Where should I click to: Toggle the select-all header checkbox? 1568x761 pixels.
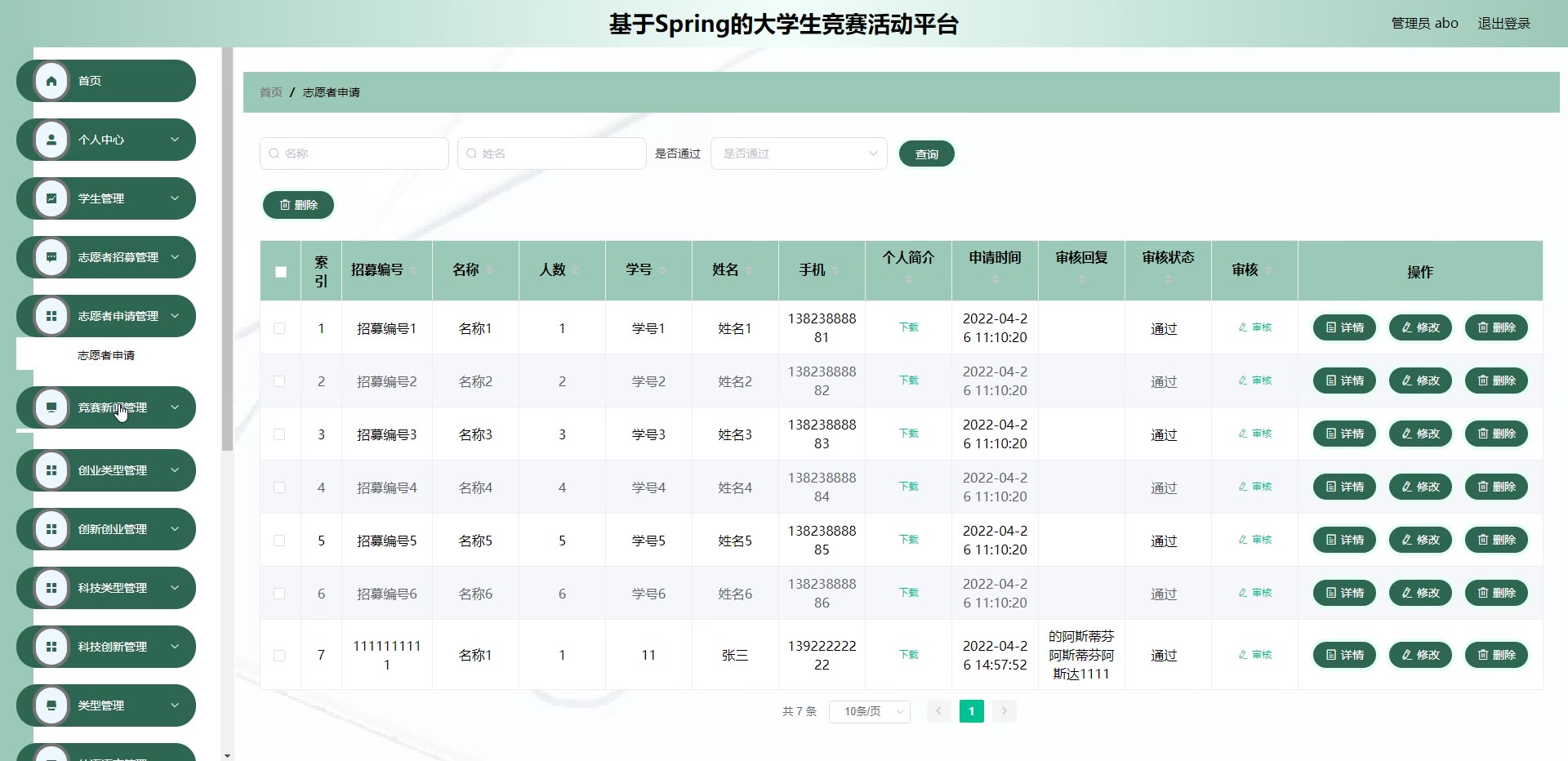[x=281, y=272]
